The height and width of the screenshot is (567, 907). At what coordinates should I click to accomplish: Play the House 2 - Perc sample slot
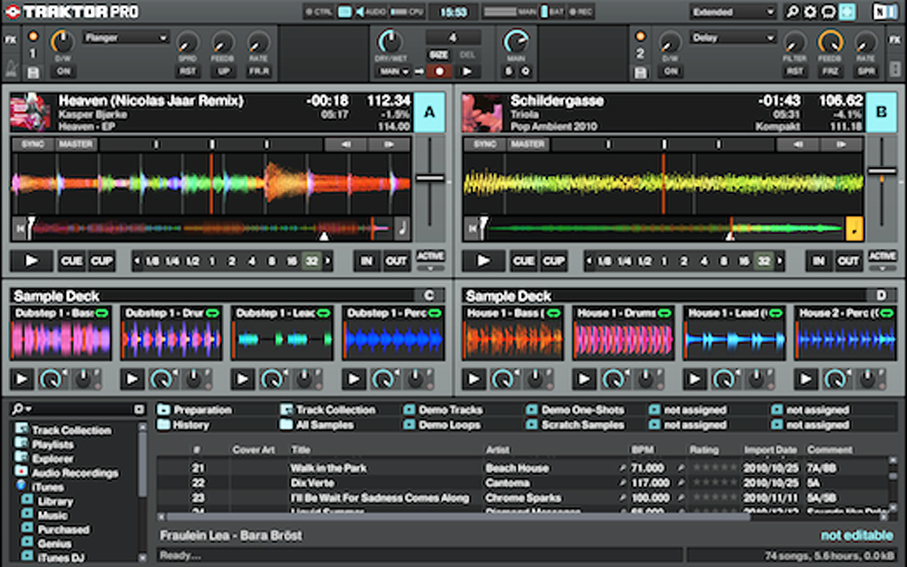(x=805, y=380)
